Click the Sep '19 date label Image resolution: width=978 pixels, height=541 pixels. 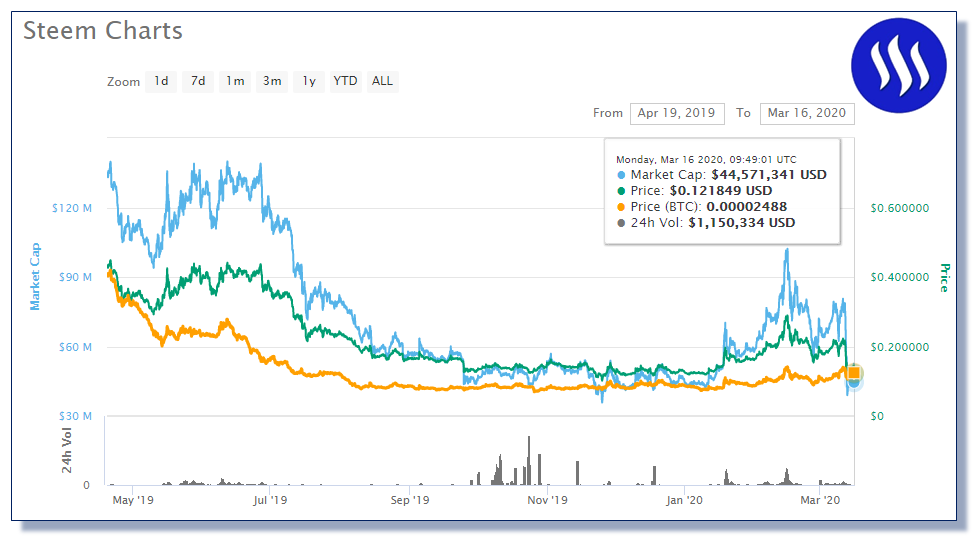pos(410,500)
